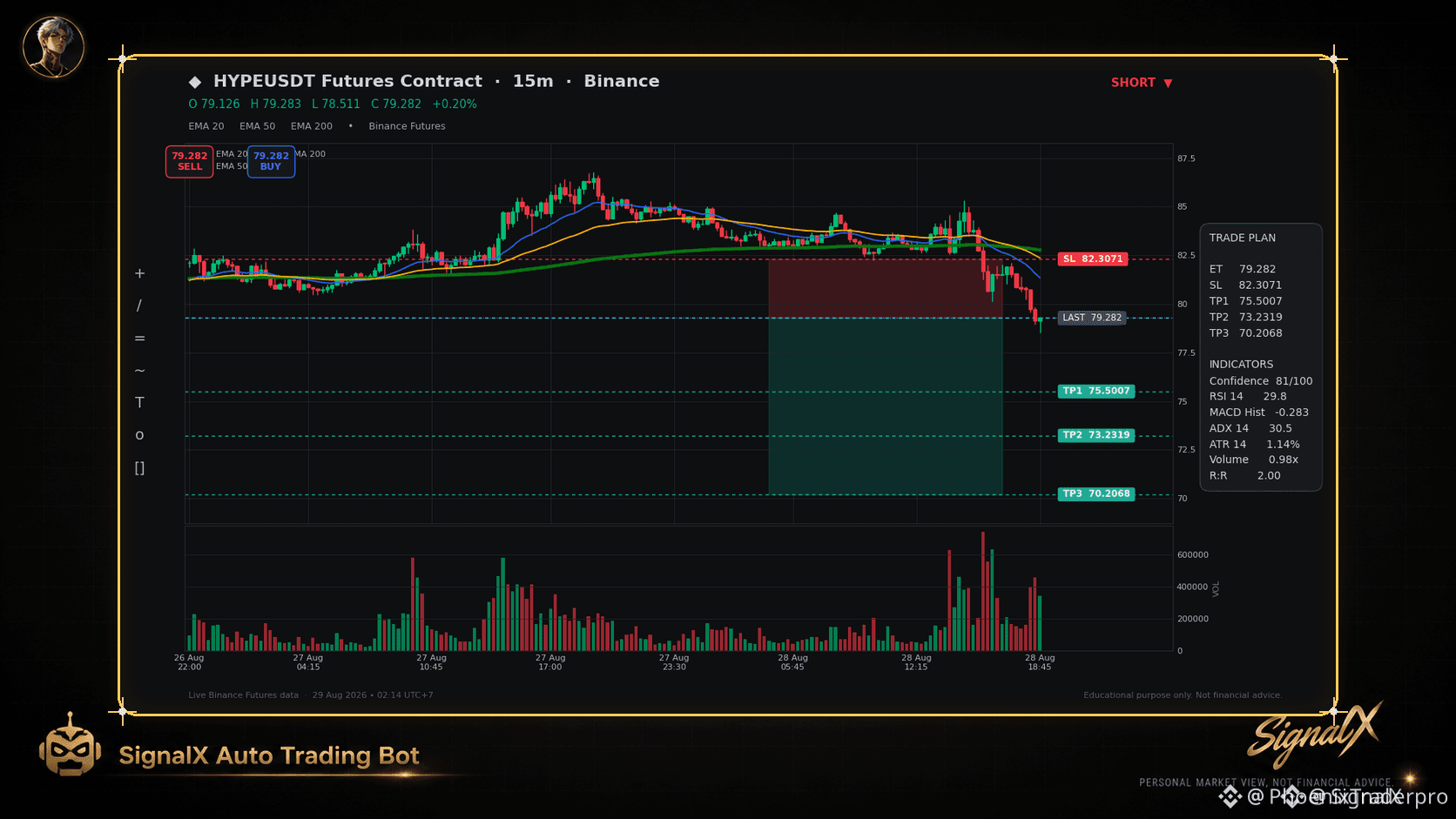Click the 27 Aug 23:30 time label
The image size is (1456, 819).
tap(674, 662)
